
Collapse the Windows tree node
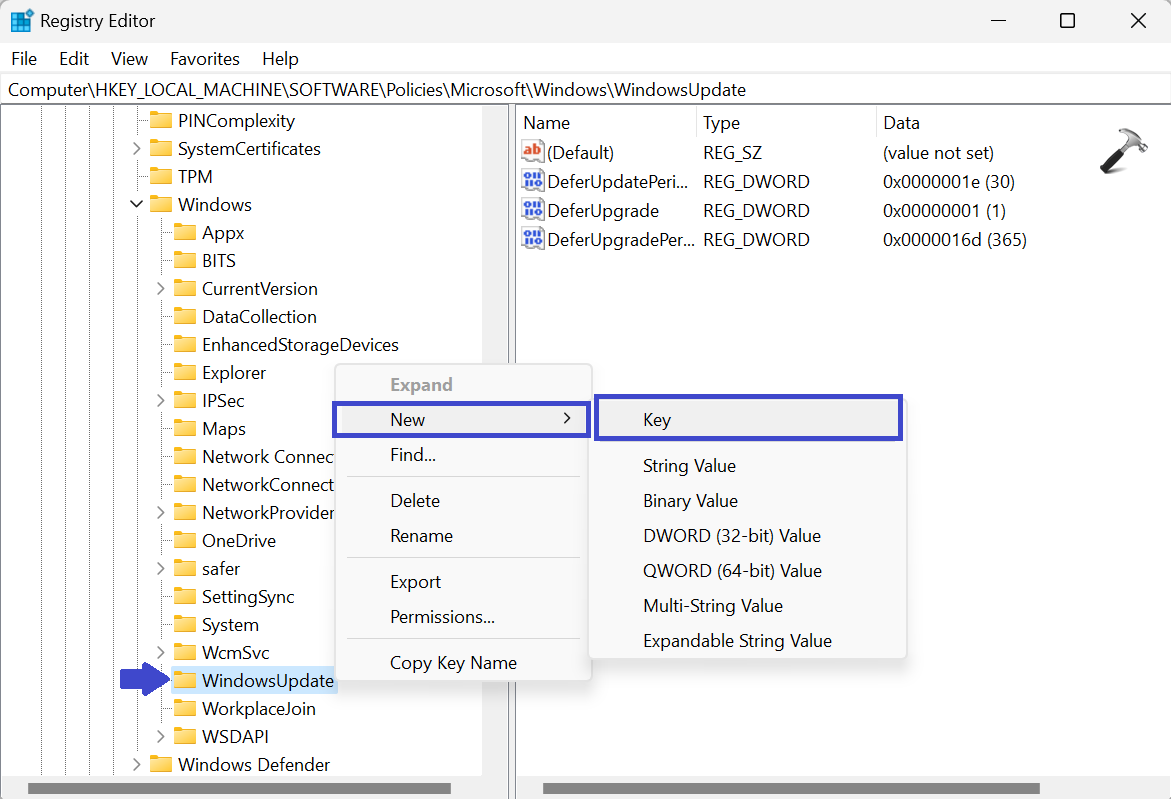tap(137, 205)
